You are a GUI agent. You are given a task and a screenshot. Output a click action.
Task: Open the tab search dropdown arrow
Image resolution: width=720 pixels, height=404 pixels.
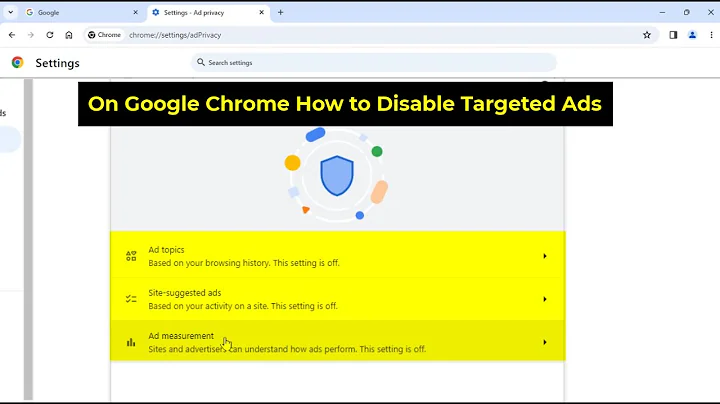[x=11, y=12]
